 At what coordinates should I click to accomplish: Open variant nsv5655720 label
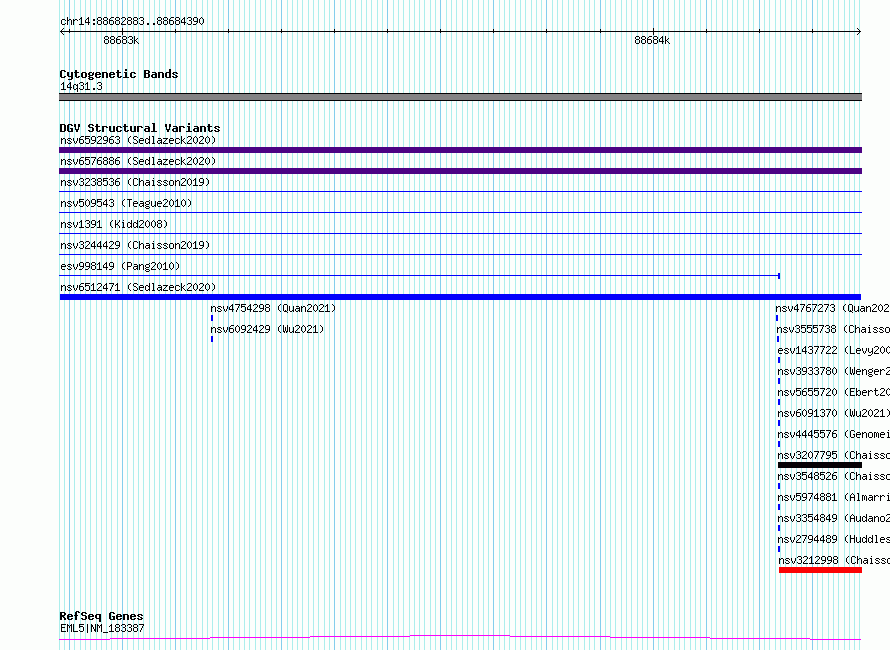coord(833,392)
